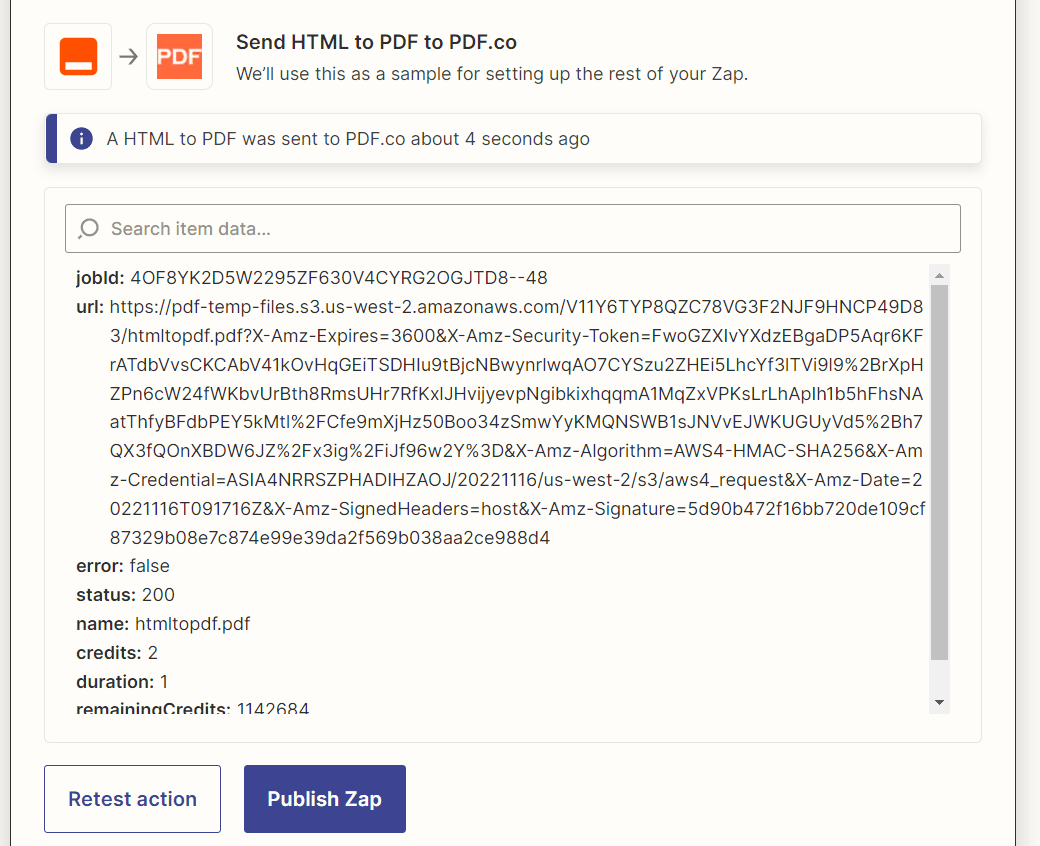Click the magnifying glass search icon
The image size is (1040, 846).
pos(88,228)
